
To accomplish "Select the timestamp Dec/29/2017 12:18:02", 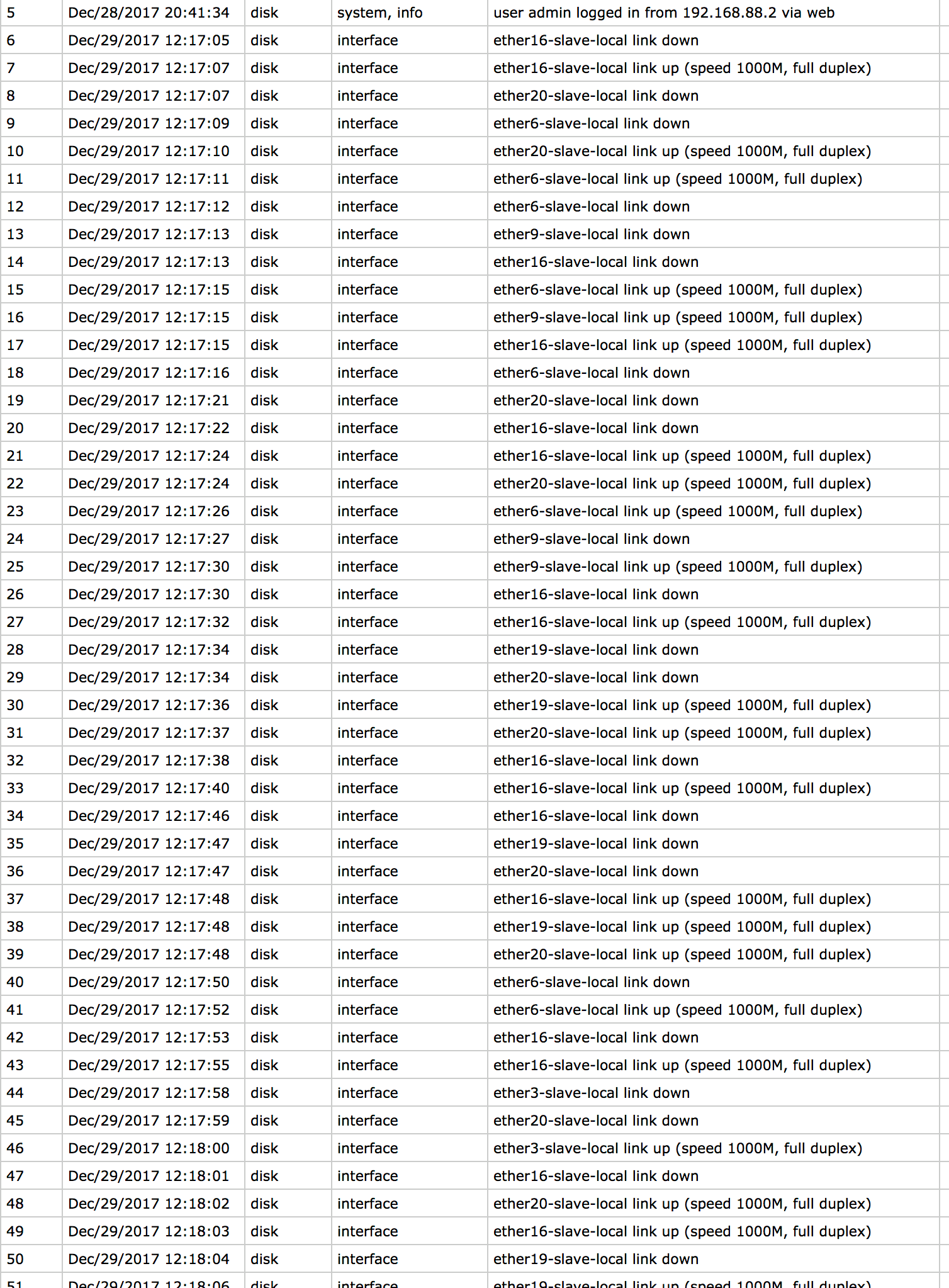I will pyautogui.click(x=149, y=1204).
